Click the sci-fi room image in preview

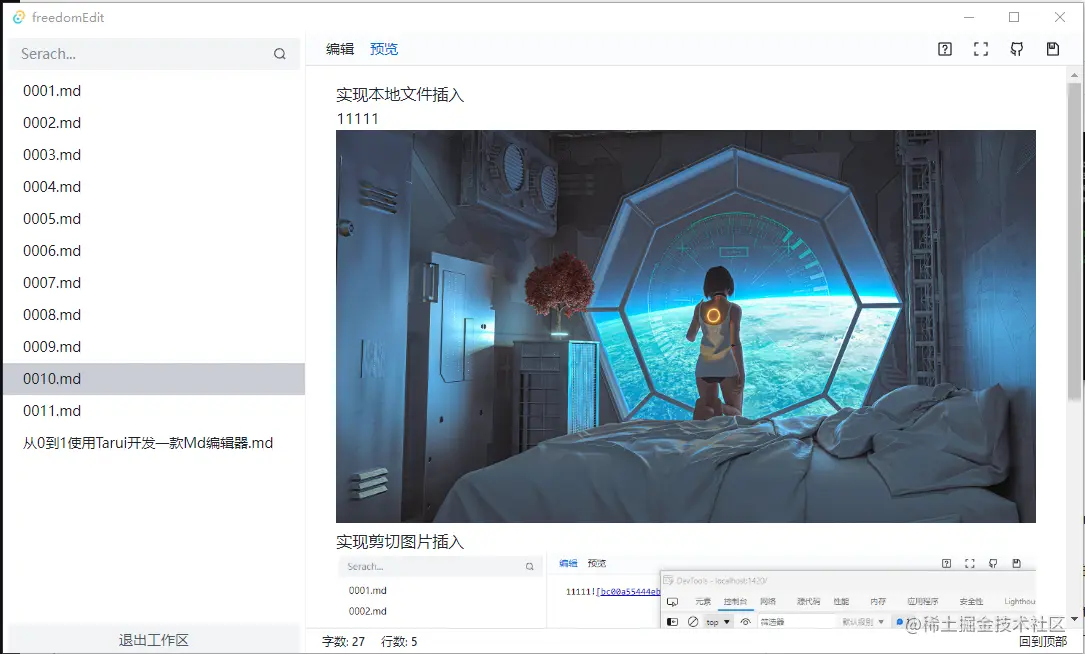pos(686,326)
